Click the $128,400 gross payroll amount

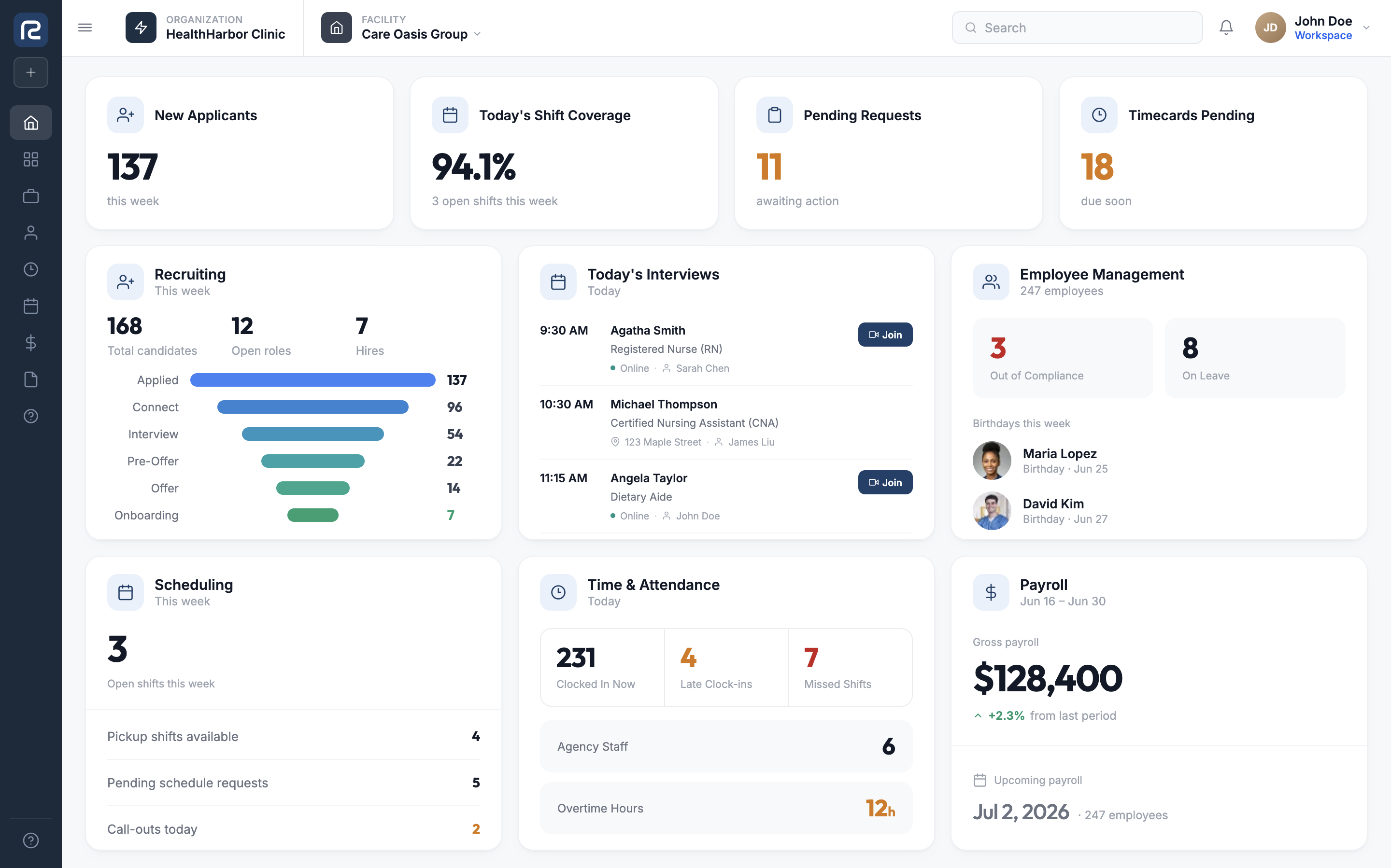pyautogui.click(x=1048, y=679)
